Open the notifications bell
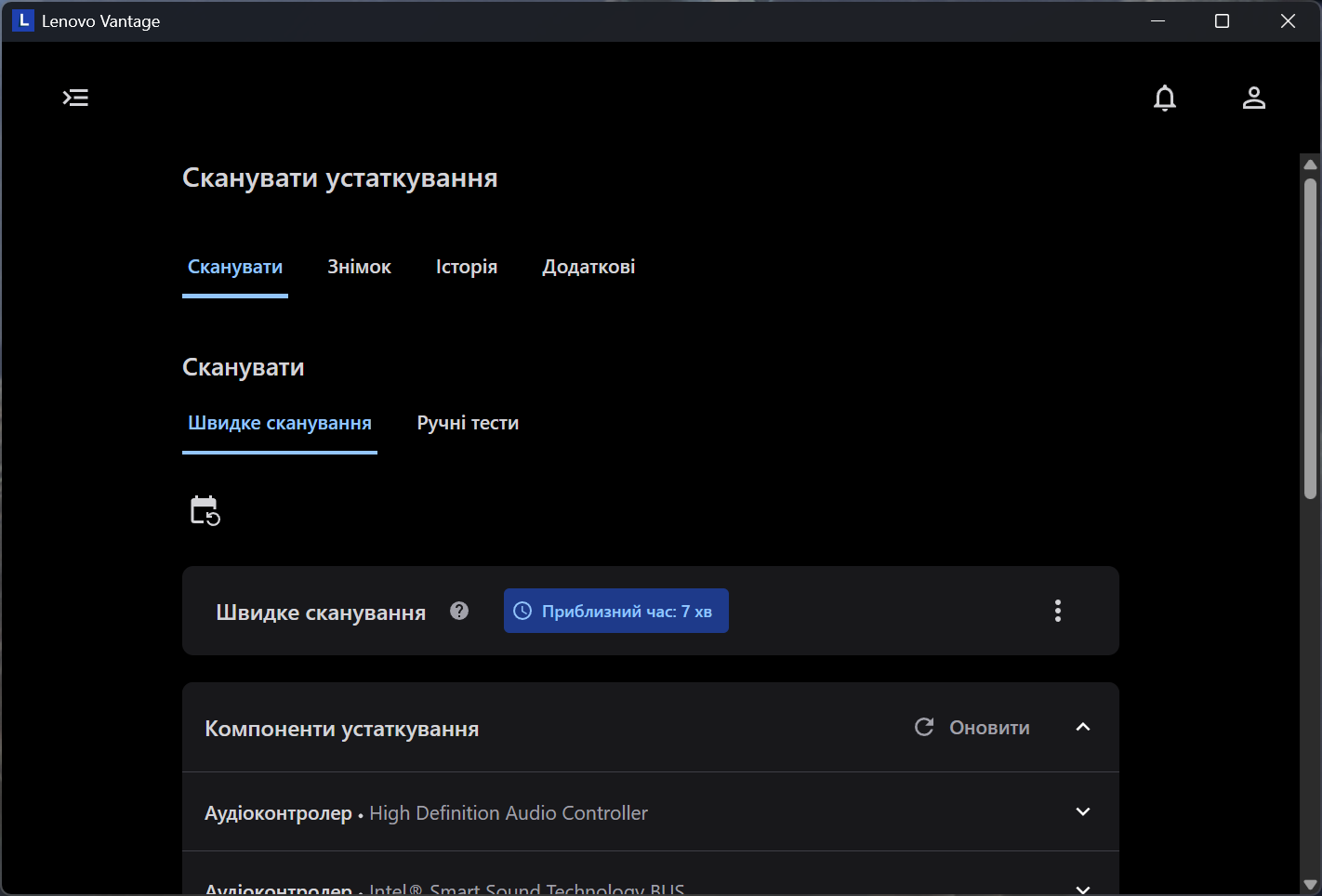Image resolution: width=1322 pixels, height=896 pixels. pyautogui.click(x=1164, y=98)
